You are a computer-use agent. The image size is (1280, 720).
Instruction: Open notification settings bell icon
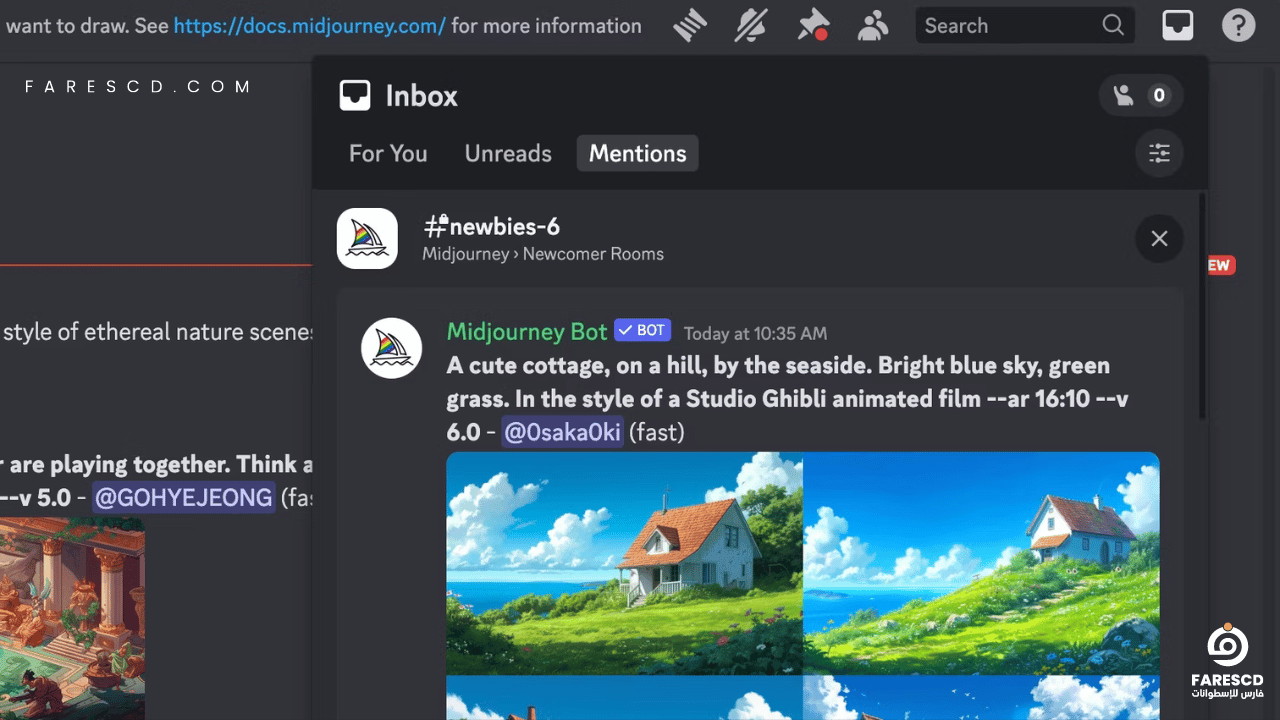751,26
